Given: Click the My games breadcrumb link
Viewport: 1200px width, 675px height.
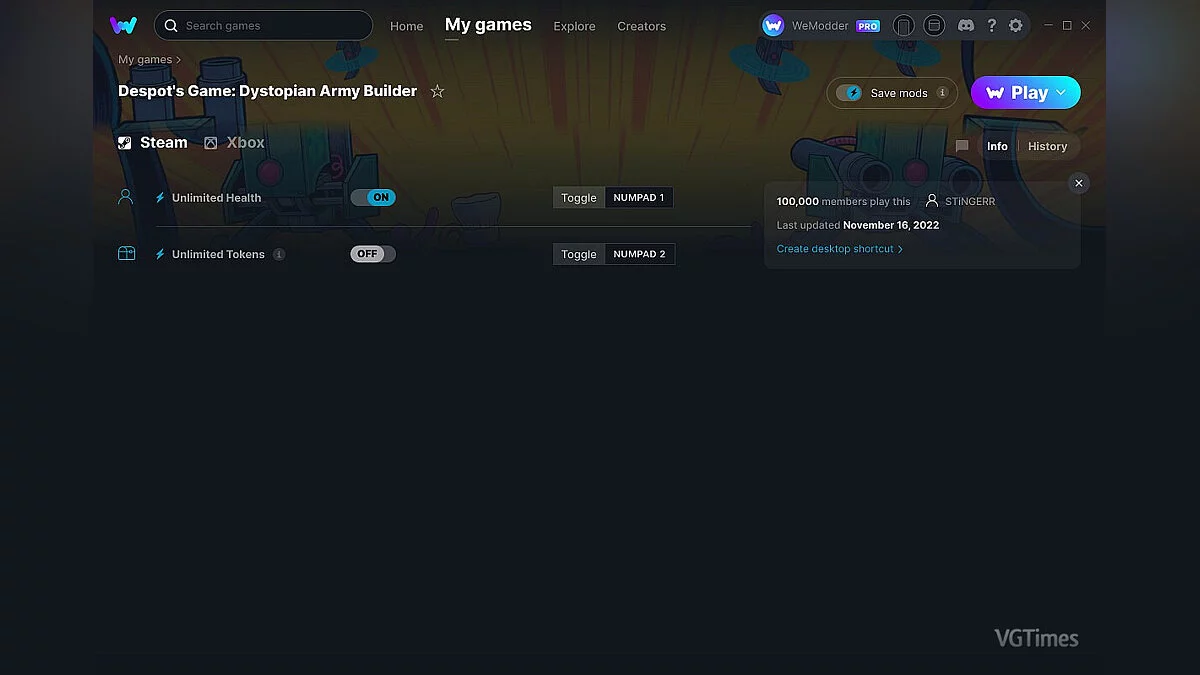Looking at the screenshot, I should [x=145, y=60].
